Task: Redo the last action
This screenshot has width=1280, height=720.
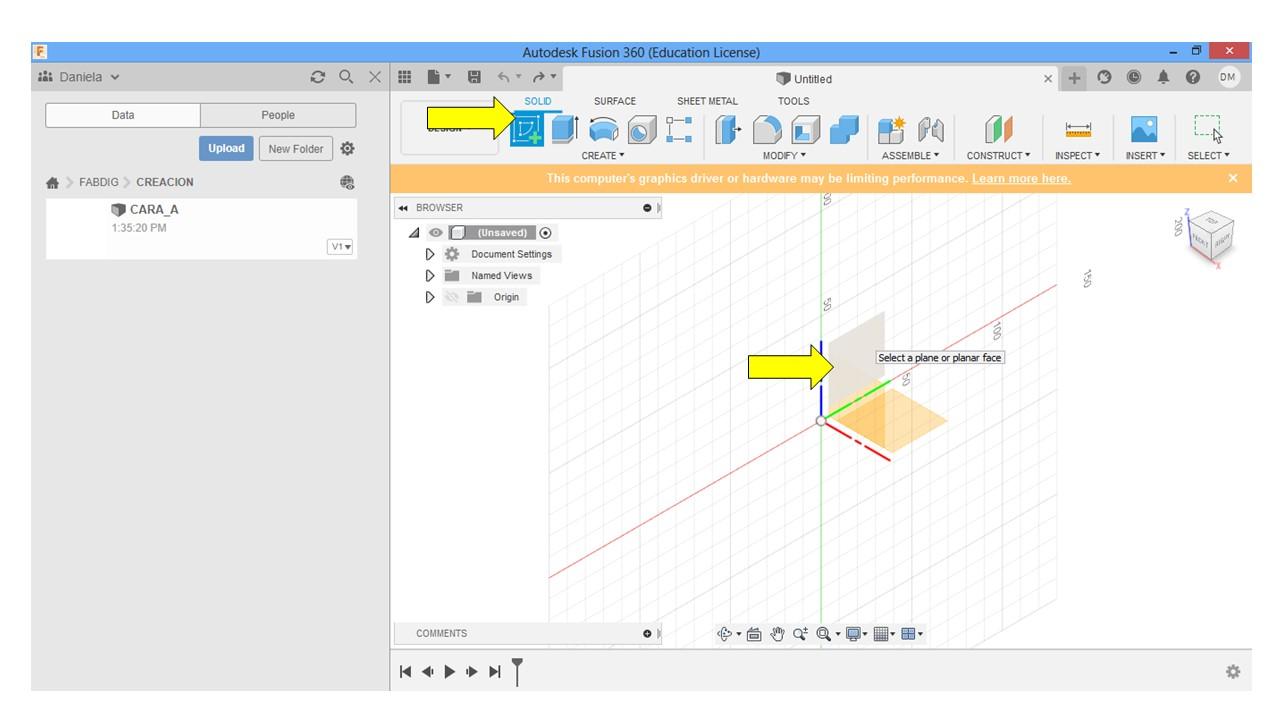Action: click(538, 77)
